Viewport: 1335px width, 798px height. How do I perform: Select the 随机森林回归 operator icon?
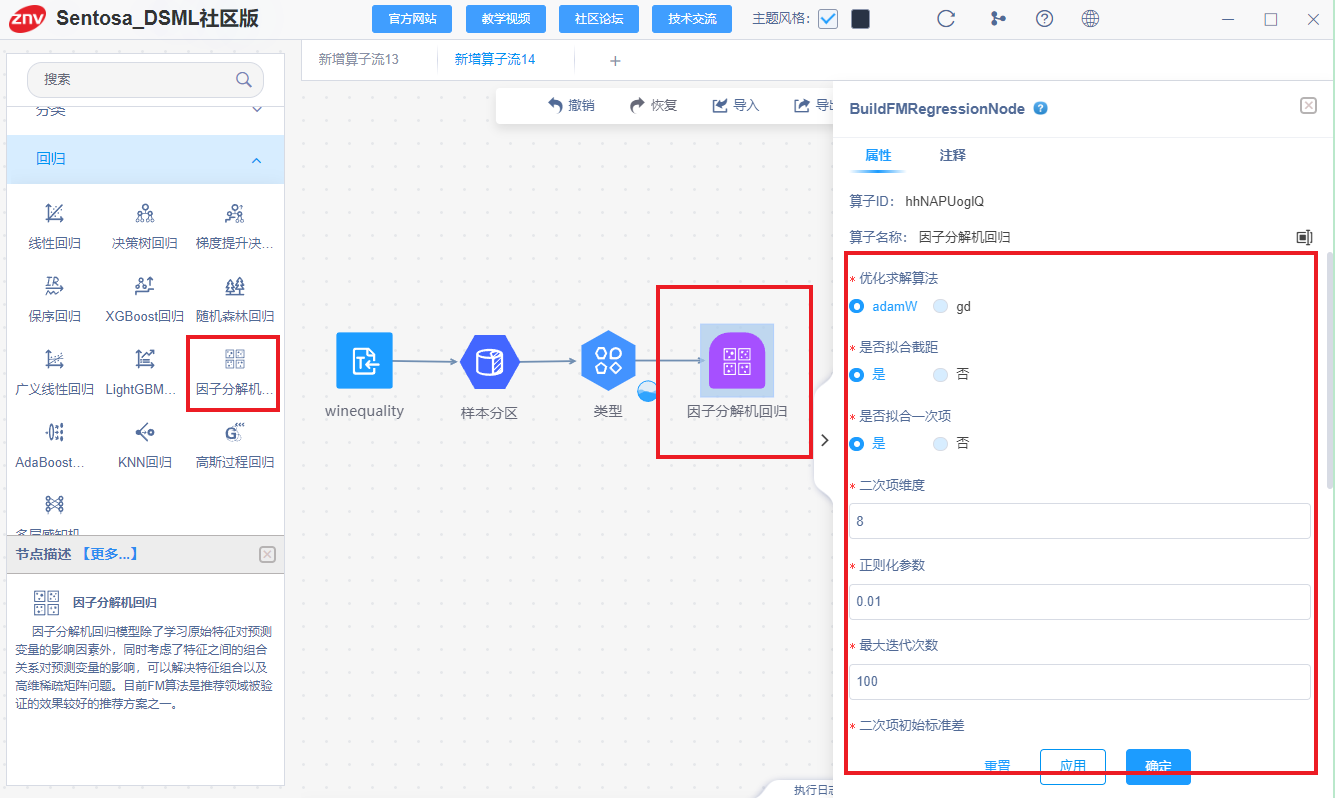[x=235, y=286]
